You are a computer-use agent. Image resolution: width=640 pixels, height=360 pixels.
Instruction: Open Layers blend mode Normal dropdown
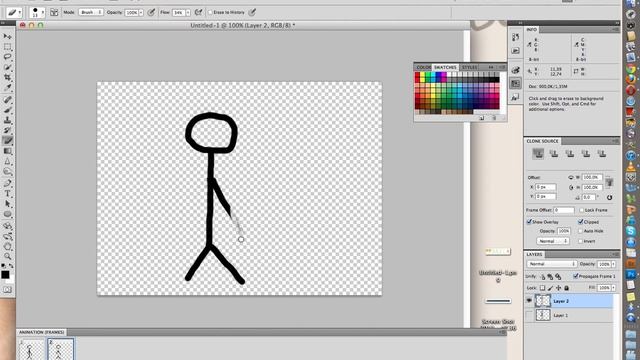click(x=551, y=264)
